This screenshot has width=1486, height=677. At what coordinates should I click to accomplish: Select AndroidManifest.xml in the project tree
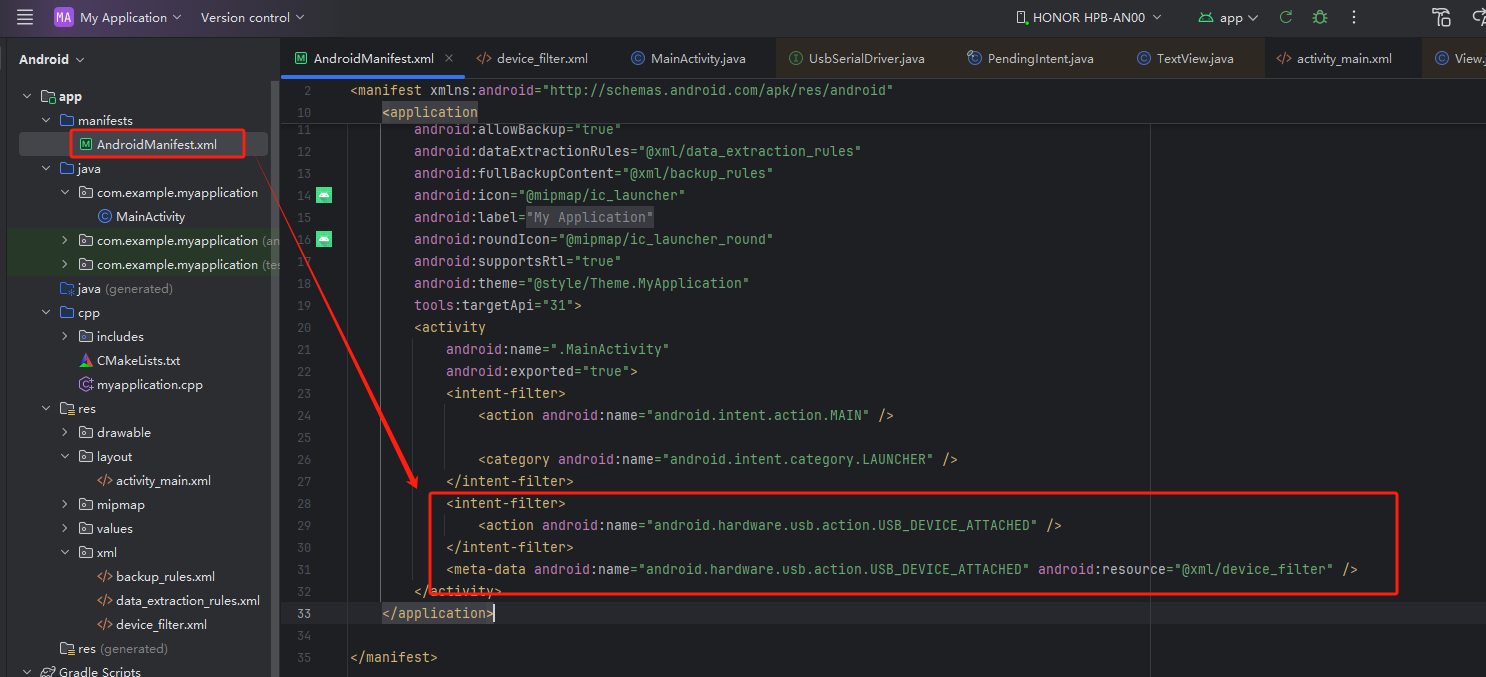click(147, 144)
